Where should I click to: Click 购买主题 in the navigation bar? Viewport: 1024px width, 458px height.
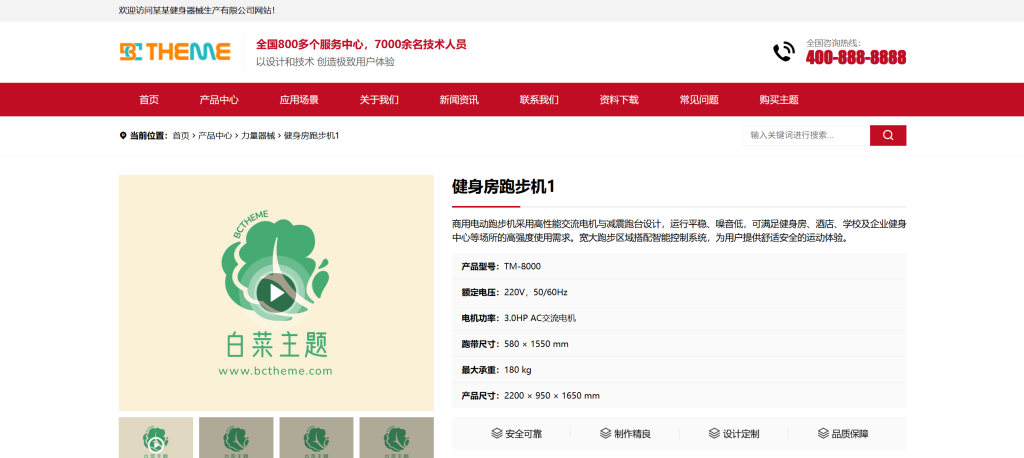pyautogui.click(x=779, y=100)
